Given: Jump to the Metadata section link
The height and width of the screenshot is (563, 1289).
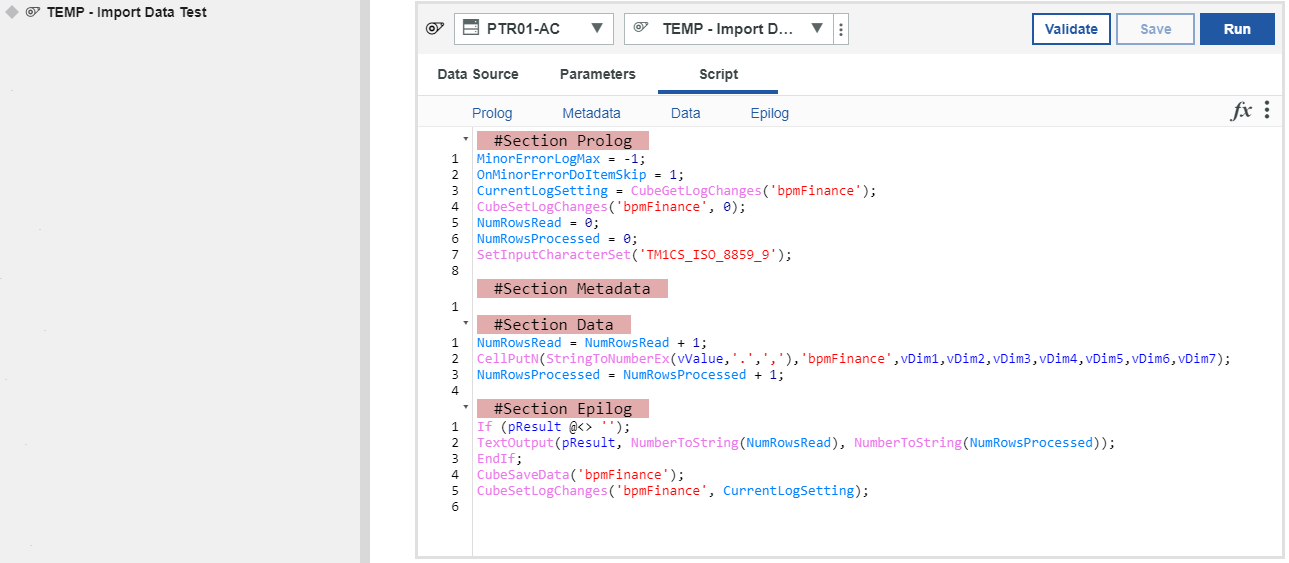Looking at the screenshot, I should pyautogui.click(x=591, y=113).
